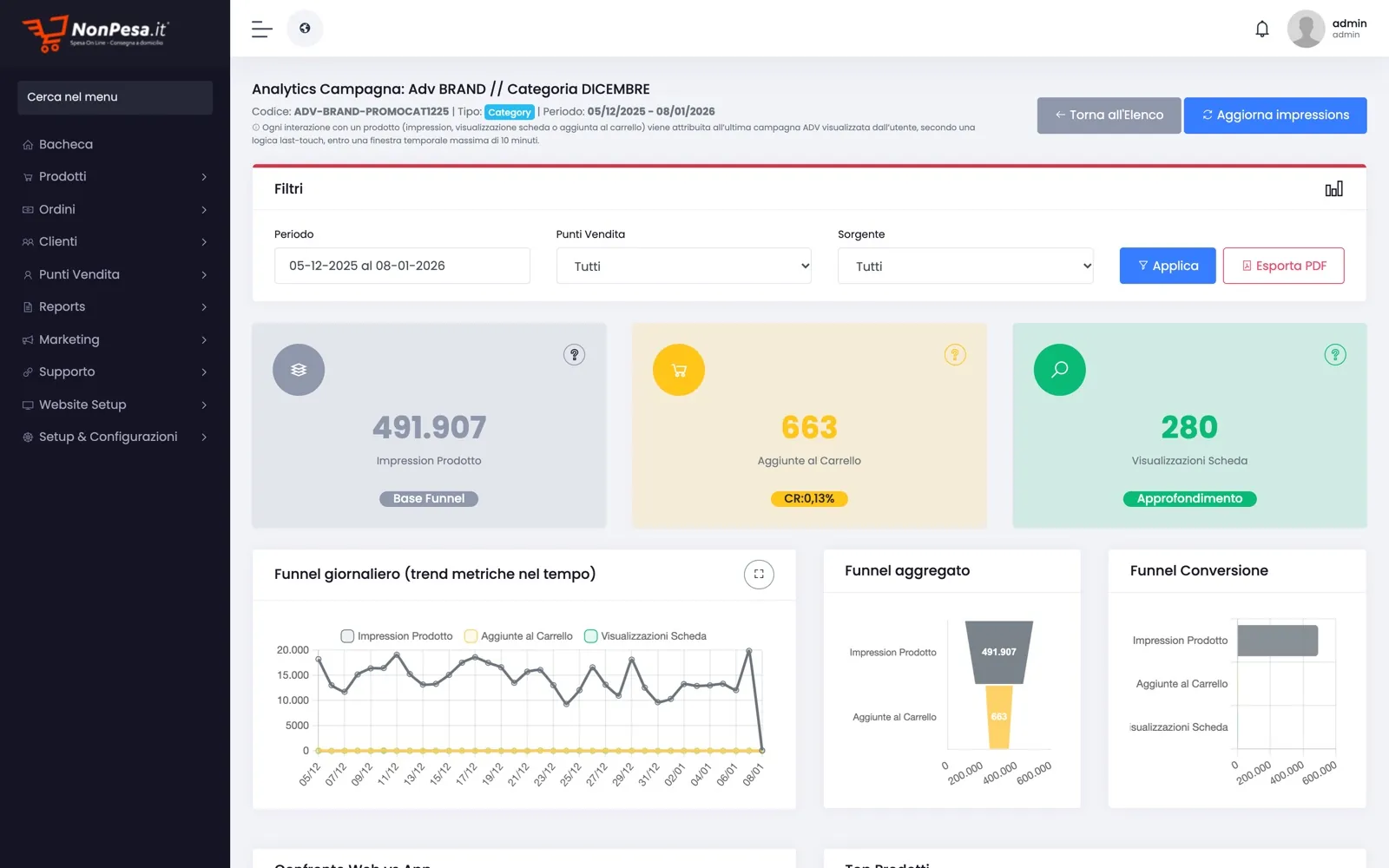Click the globe icon in top bar
Viewport: 1389px width, 868px height.
(305, 29)
